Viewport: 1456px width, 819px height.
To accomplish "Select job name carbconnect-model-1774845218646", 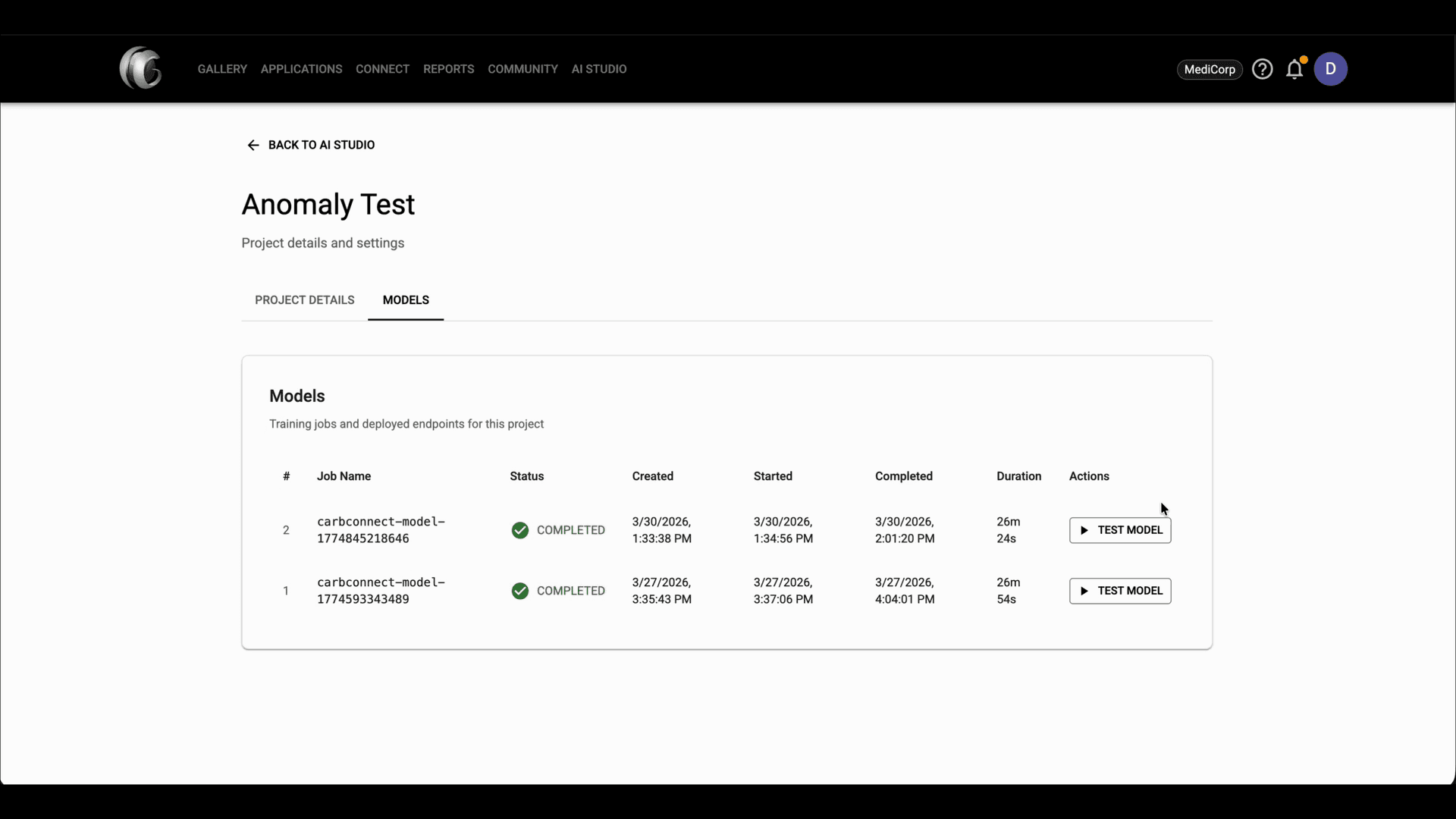I will click(x=381, y=530).
